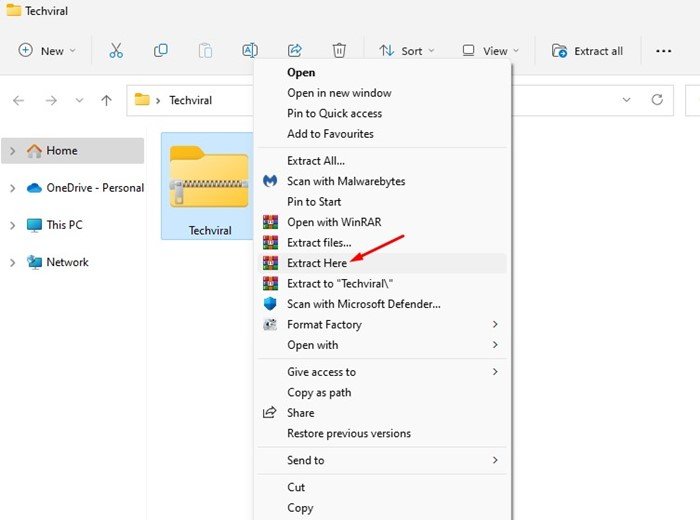This screenshot has height=520, width=700.
Task: Choose Extract All... in context menu
Action: 382,161
